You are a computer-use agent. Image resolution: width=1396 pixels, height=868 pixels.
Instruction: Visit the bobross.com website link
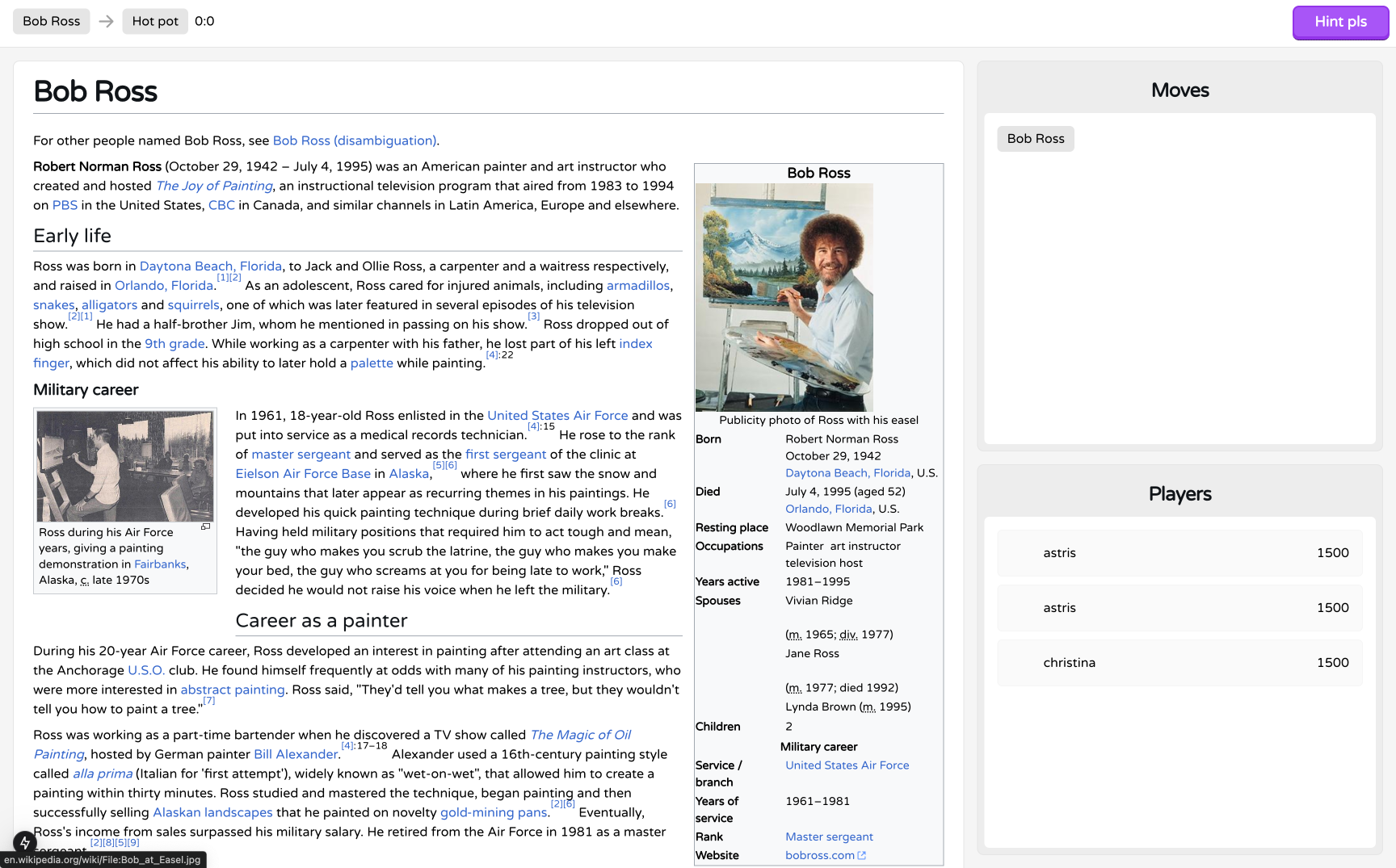click(820, 856)
